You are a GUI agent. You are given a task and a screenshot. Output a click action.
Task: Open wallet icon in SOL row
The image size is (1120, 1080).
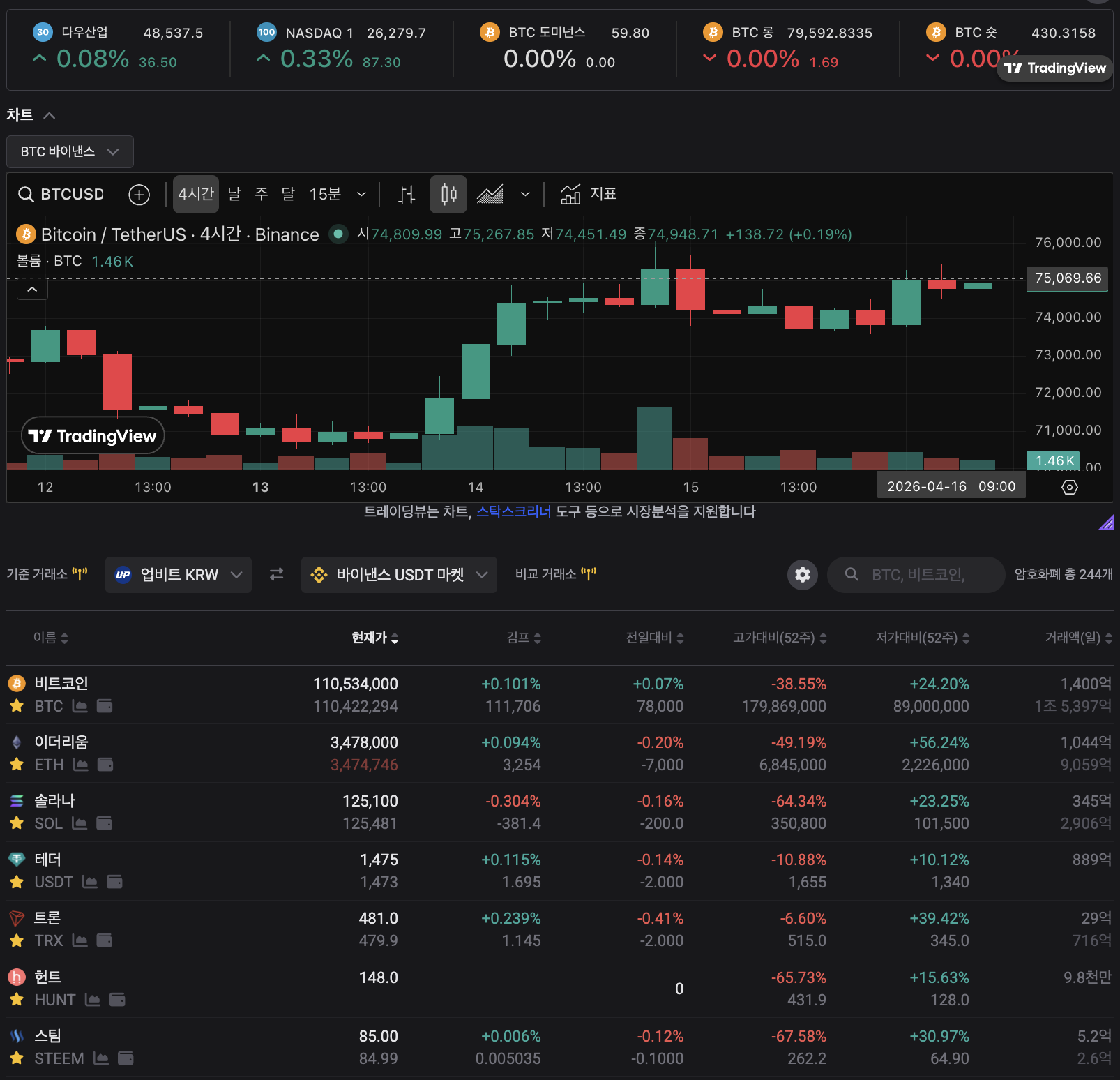[105, 823]
